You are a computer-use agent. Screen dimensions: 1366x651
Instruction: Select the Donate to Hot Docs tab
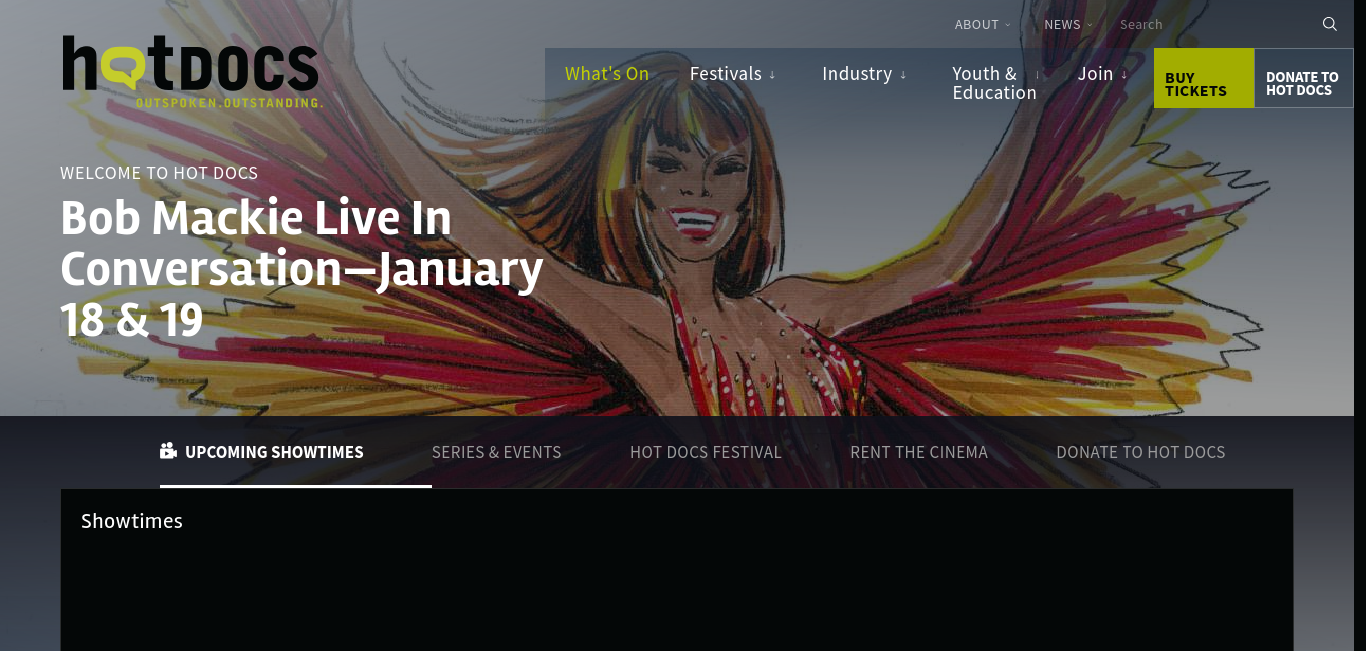click(1141, 452)
